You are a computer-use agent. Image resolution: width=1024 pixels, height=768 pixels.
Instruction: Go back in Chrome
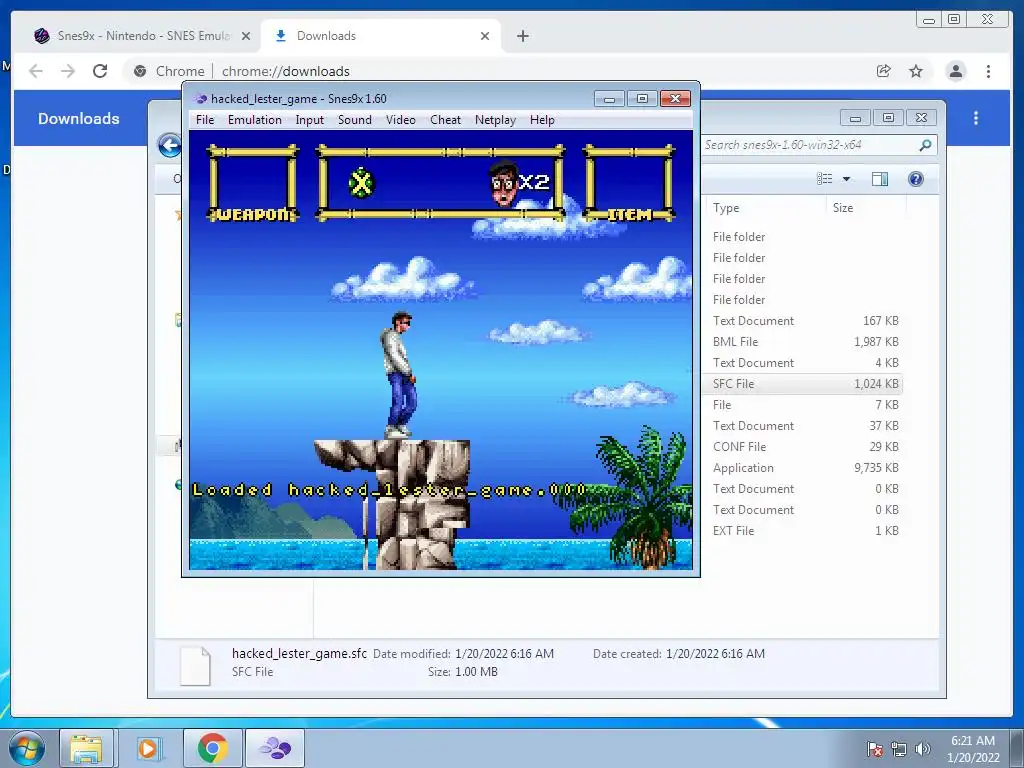[36, 71]
